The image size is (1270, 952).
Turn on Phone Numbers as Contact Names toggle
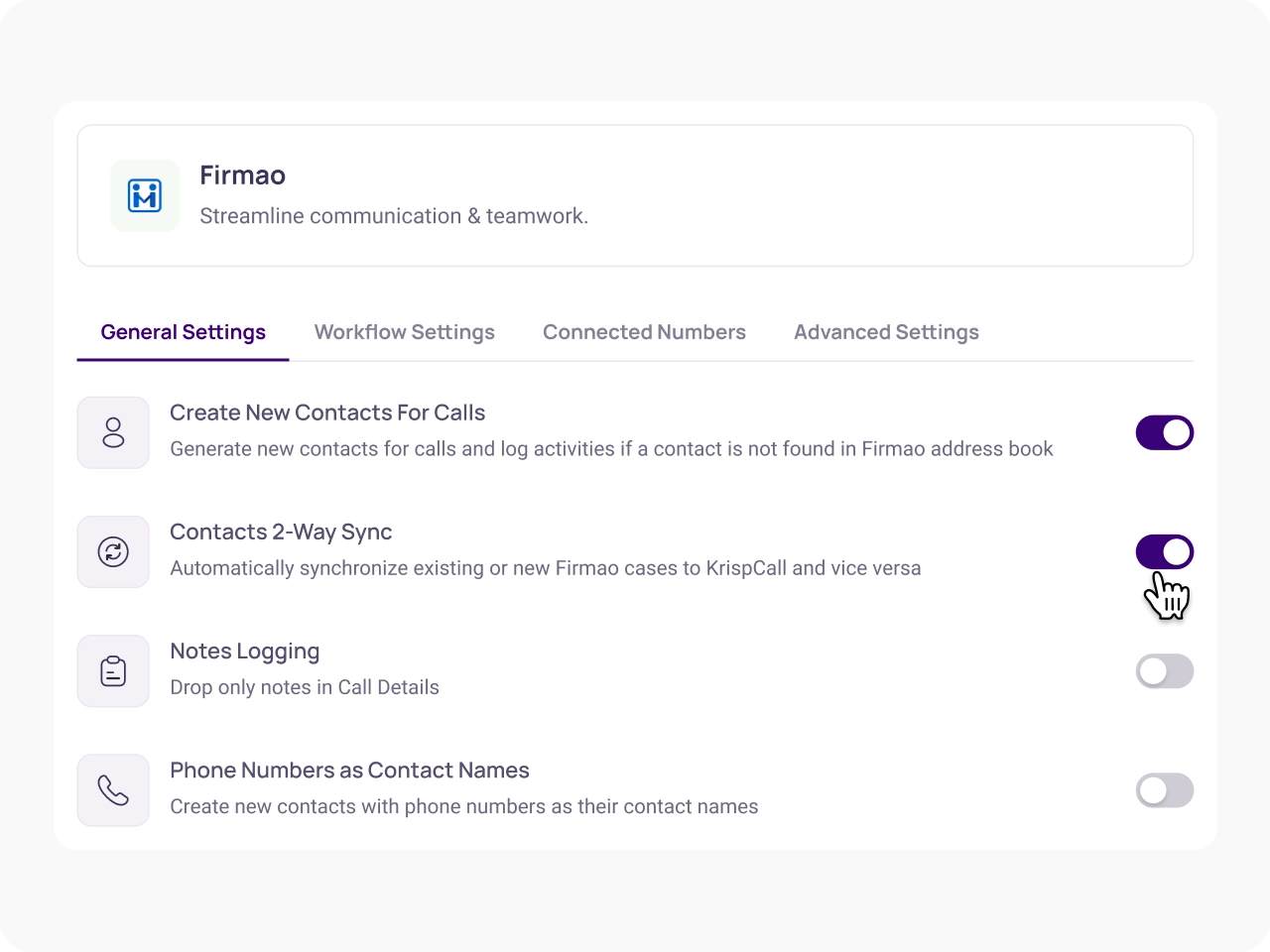pyautogui.click(x=1164, y=790)
